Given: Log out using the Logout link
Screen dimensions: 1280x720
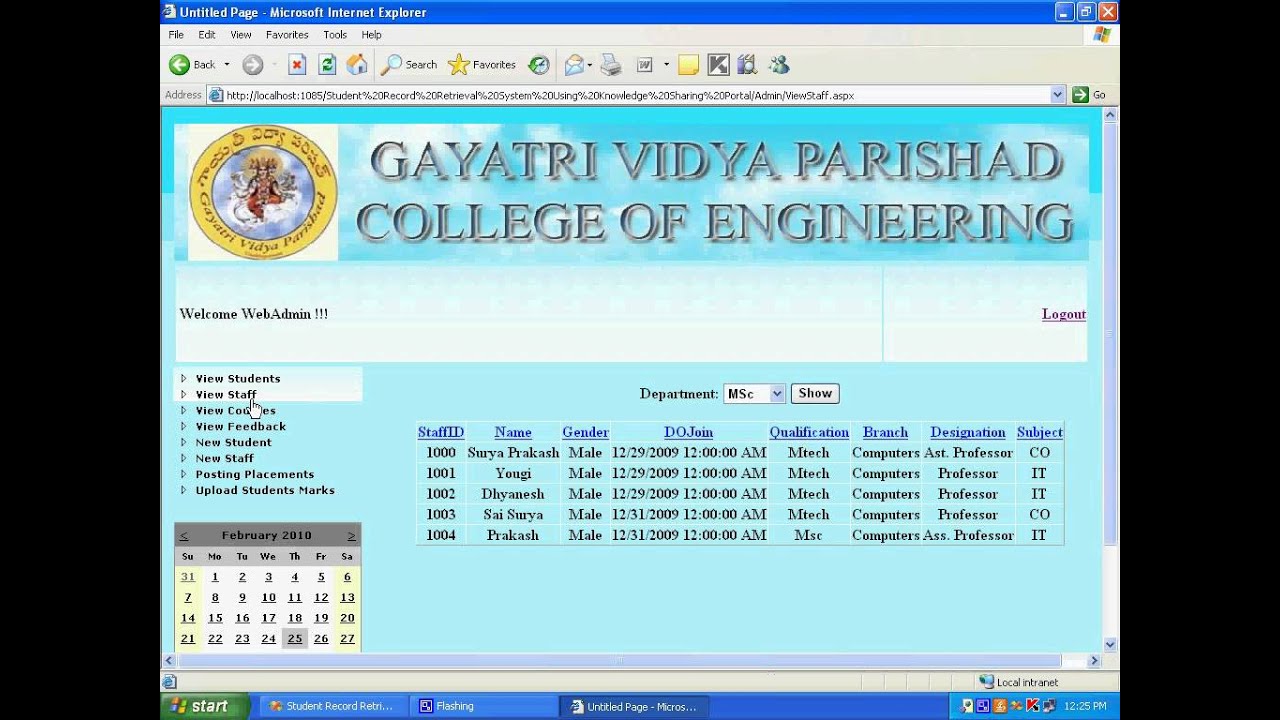Looking at the screenshot, I should click(1063, 314).
